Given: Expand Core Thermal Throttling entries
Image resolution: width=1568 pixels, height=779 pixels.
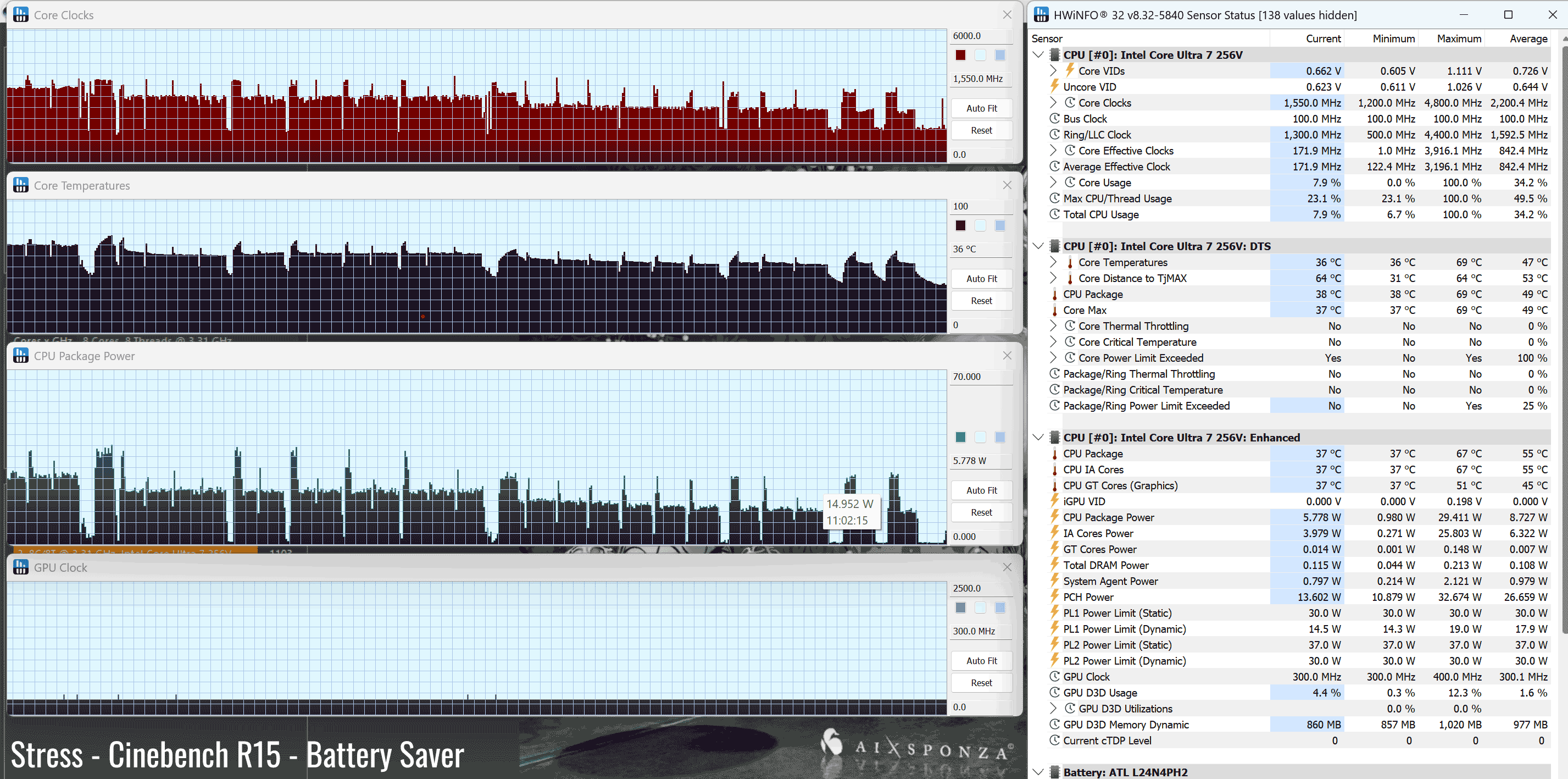Looking at the screenshot, I should tap(1054, 326).
